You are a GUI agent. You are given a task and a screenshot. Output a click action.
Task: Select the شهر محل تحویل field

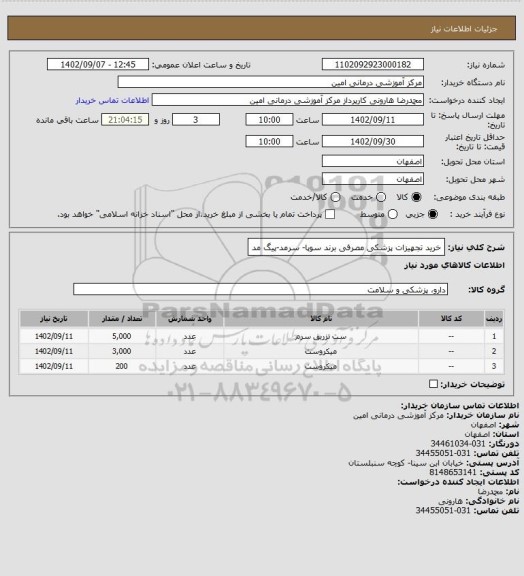pos(373,179)
